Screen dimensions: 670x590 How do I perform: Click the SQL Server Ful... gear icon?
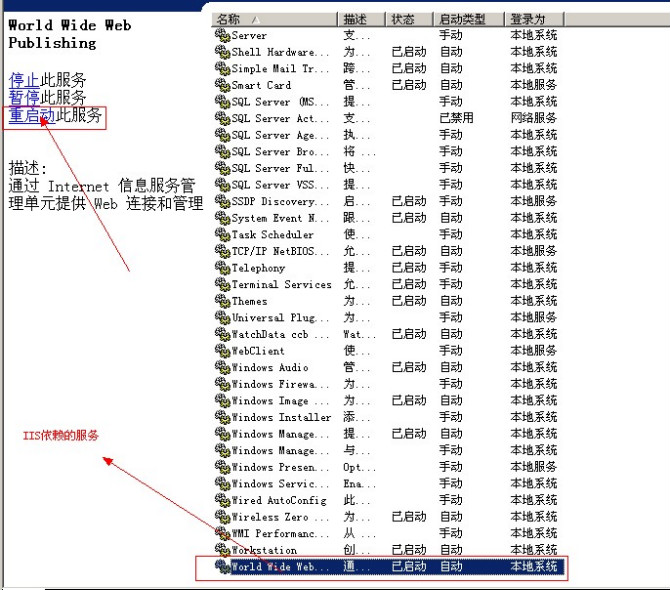222,168
